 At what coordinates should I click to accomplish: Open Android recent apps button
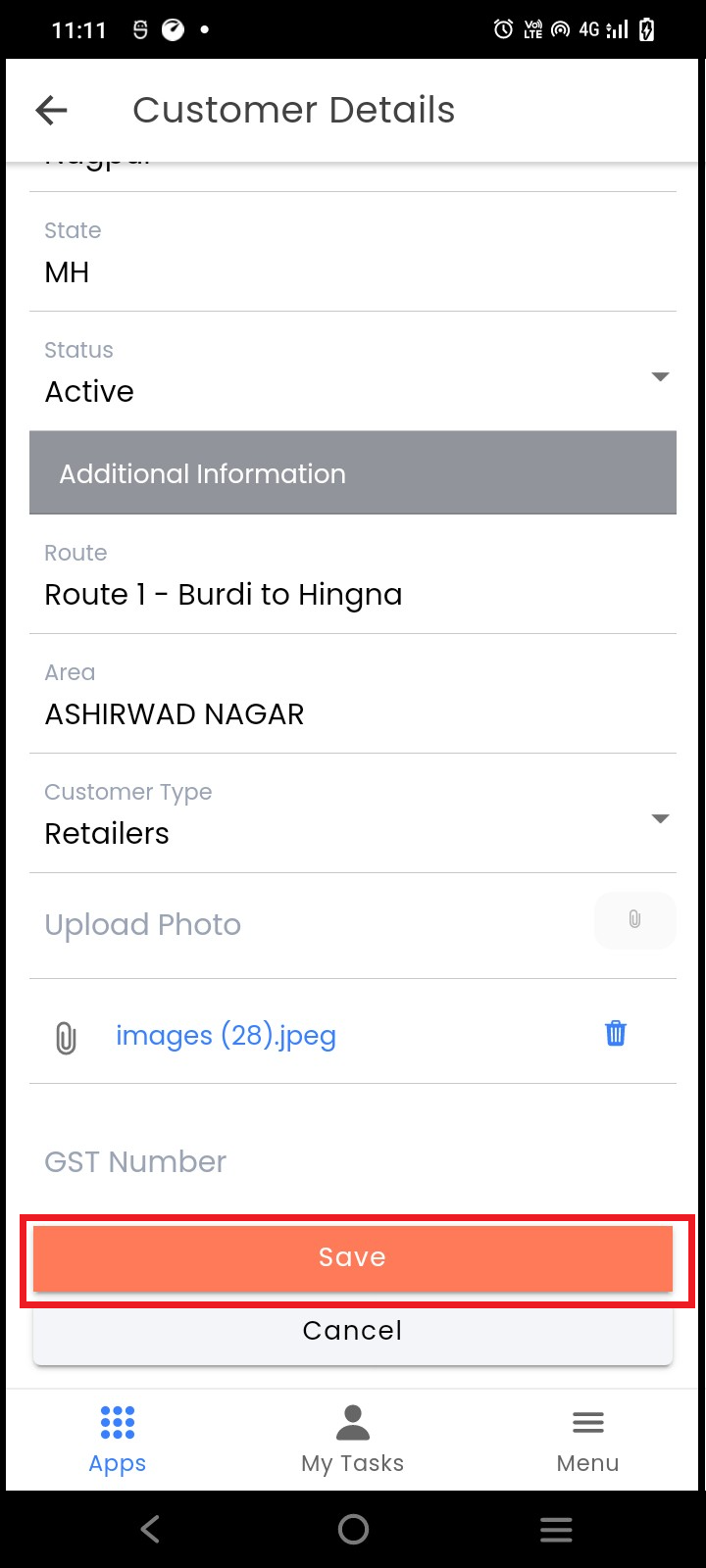(x=556, y=1529)
